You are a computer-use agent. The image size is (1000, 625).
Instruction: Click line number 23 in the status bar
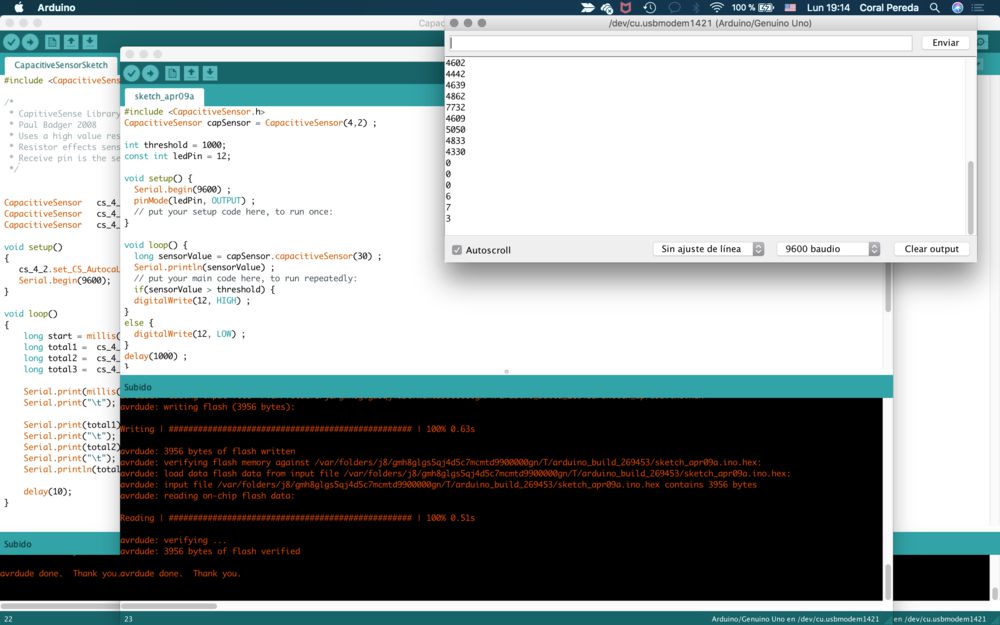128,619
